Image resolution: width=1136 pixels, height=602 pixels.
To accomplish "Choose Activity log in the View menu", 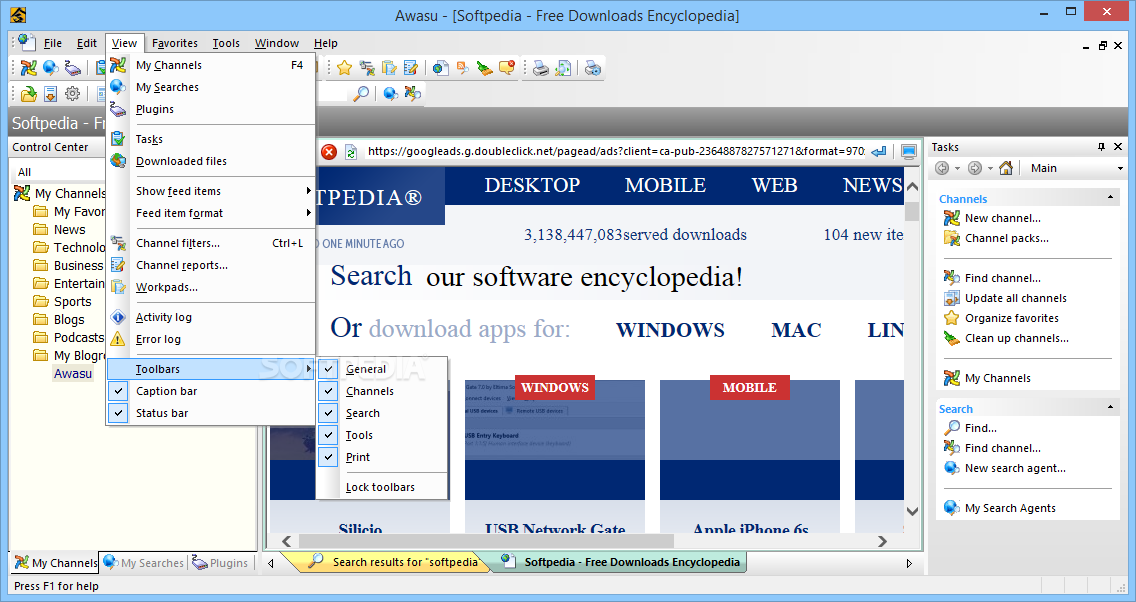I will click(x=211, y=317).
